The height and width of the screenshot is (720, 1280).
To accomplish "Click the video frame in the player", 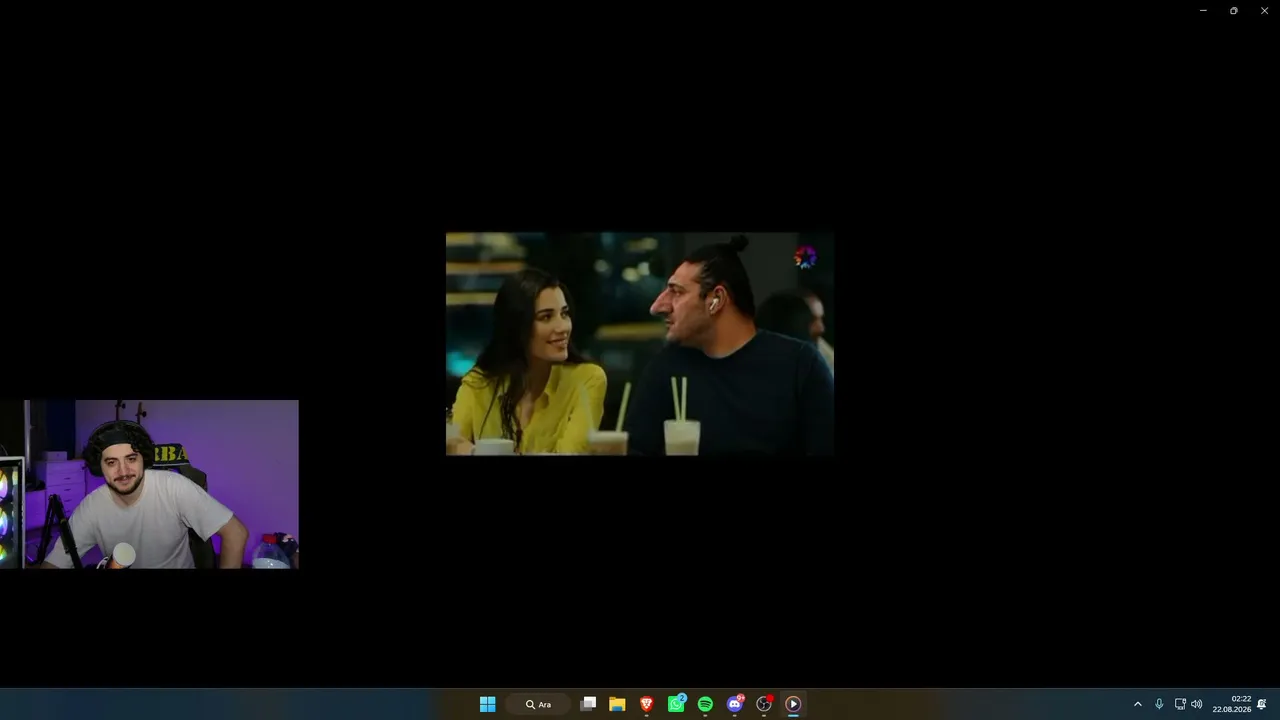I will 640,344.
